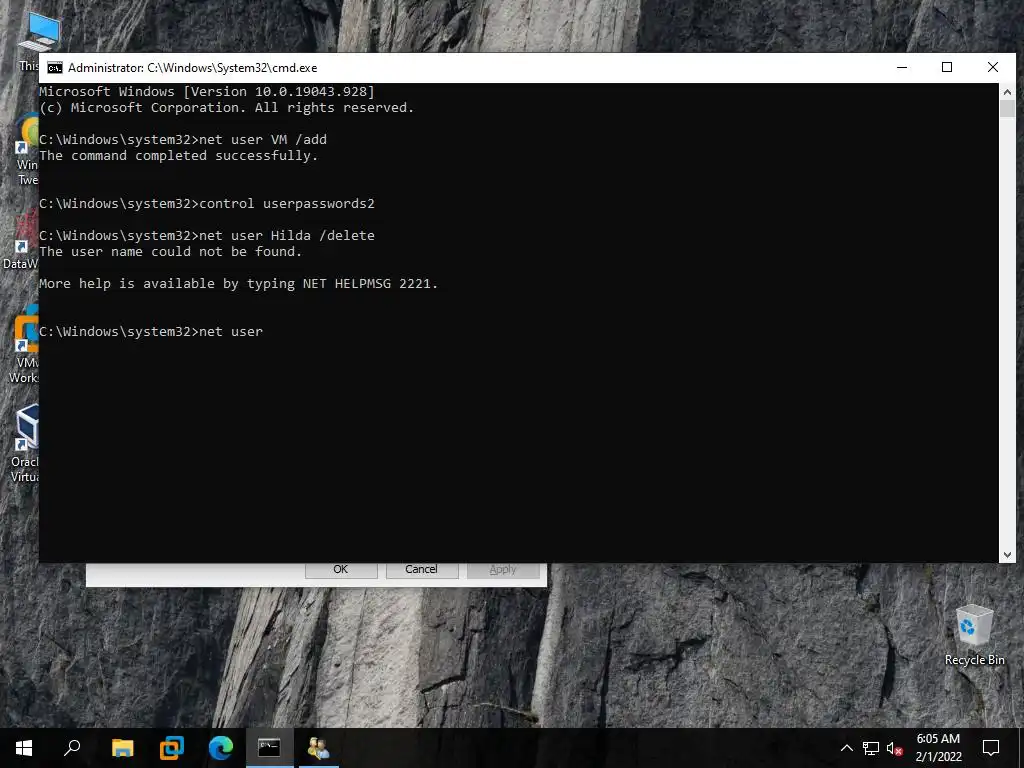Click 'The user name could not be found.'
The image size is (1024, 768).
[x=170, y=252]
